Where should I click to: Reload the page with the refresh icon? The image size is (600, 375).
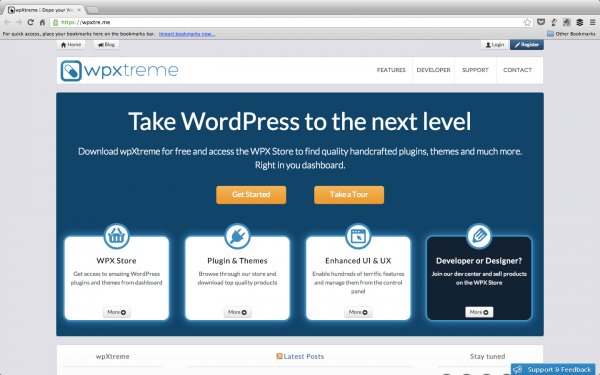pyautogui.click(x=31, y=22)
